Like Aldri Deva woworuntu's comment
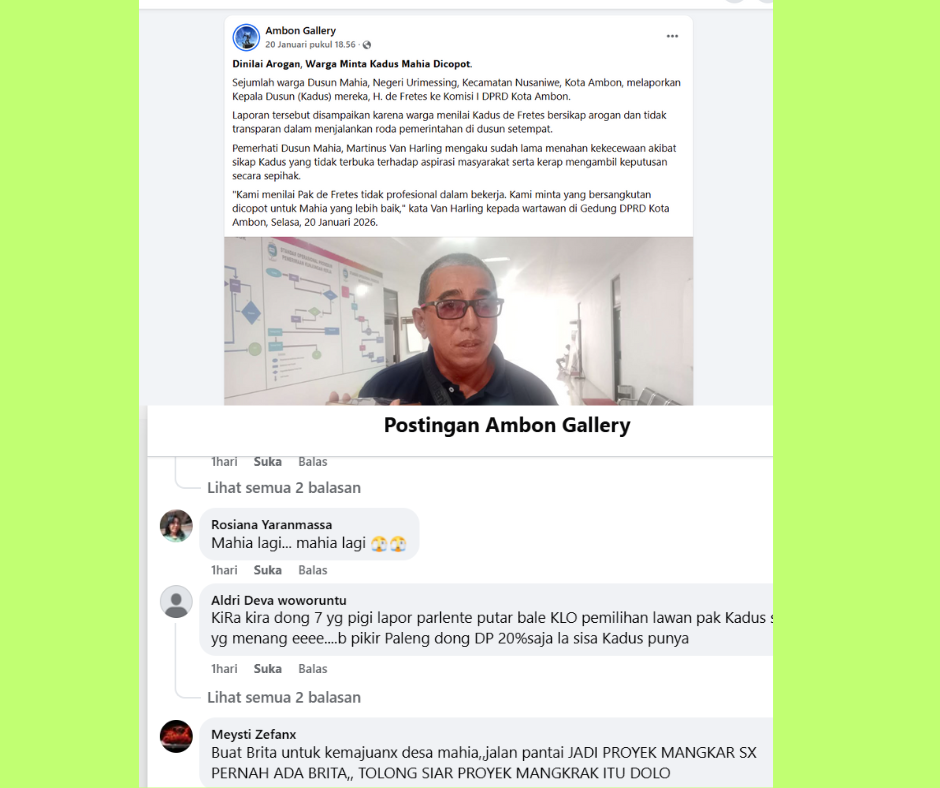The height and width of the screenshot is (788, 940). (x=267, y=669)
